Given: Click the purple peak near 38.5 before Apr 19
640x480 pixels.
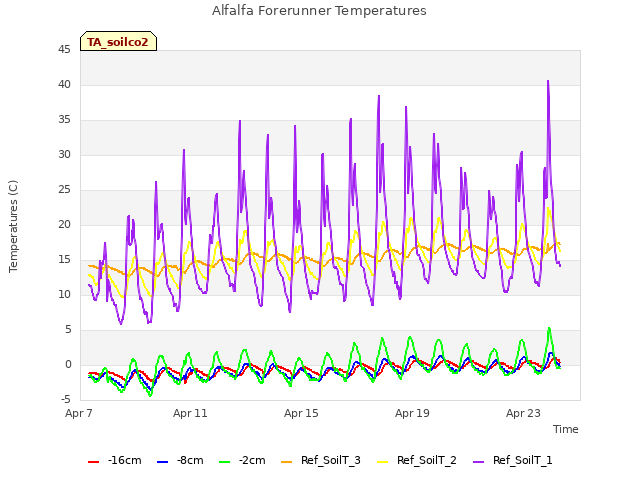Looking at the screenshot, I should click(x=379, y=96).
